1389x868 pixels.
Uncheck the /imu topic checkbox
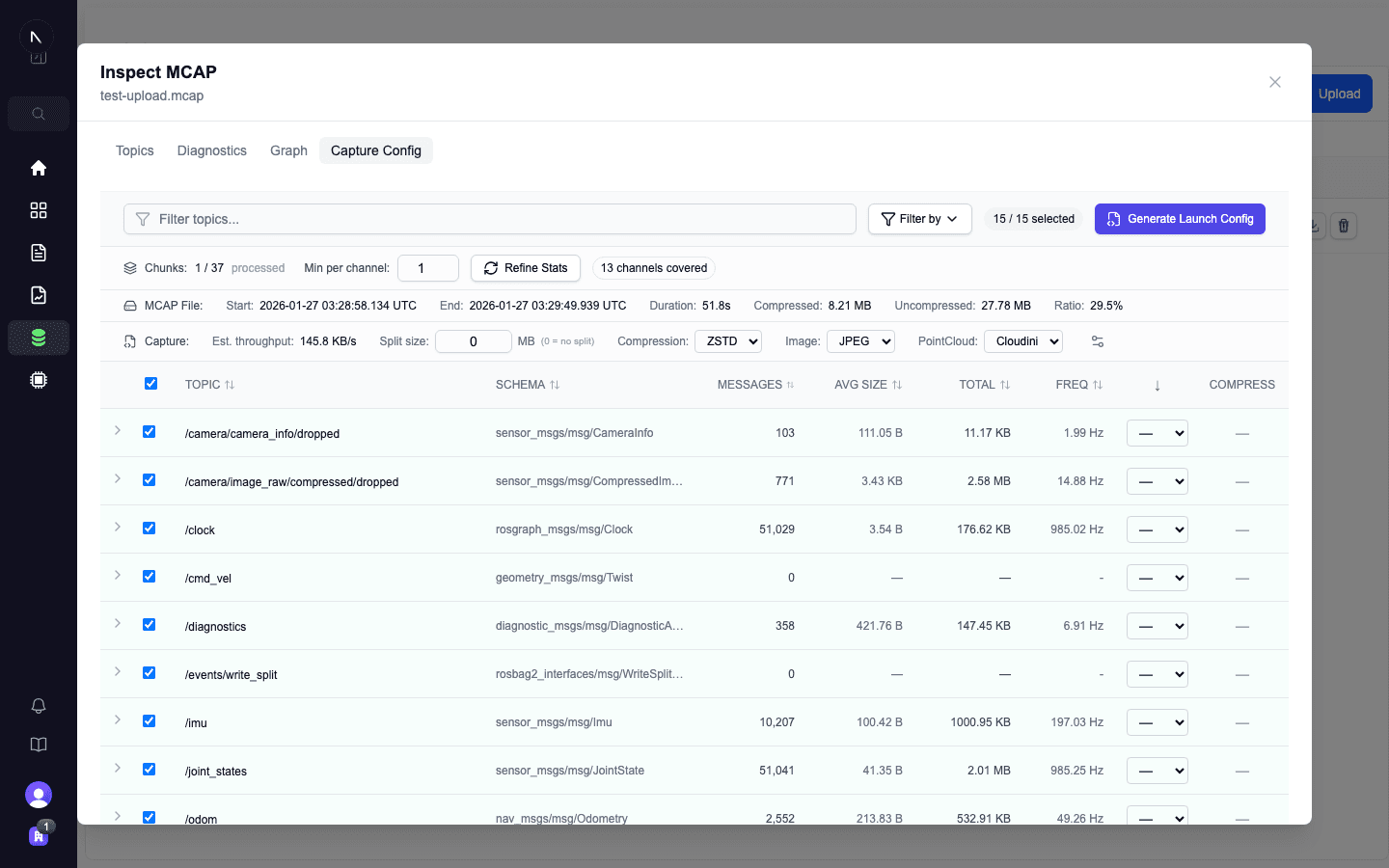tap(149, 720)
